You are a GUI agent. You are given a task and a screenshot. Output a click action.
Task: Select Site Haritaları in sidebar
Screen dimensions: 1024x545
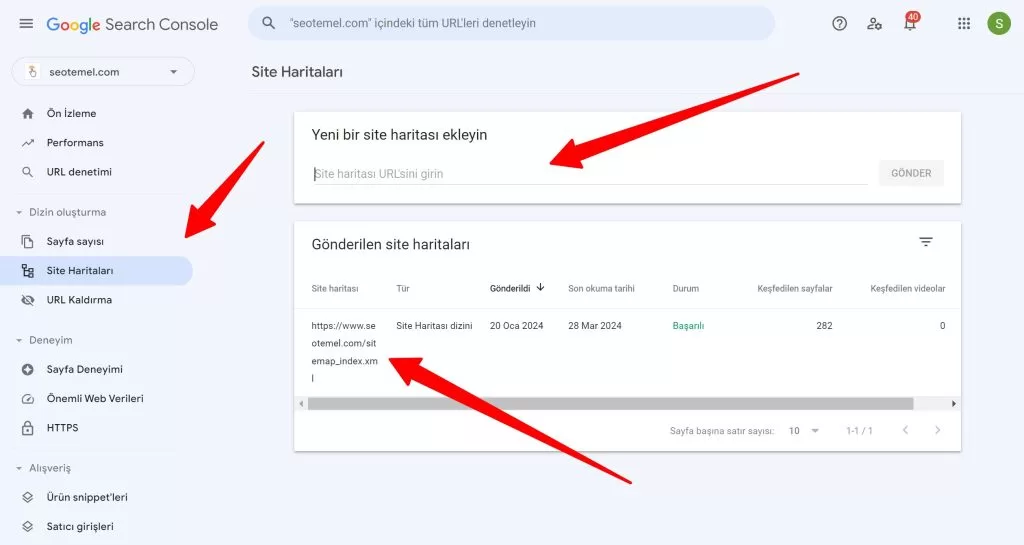[97, 270]
